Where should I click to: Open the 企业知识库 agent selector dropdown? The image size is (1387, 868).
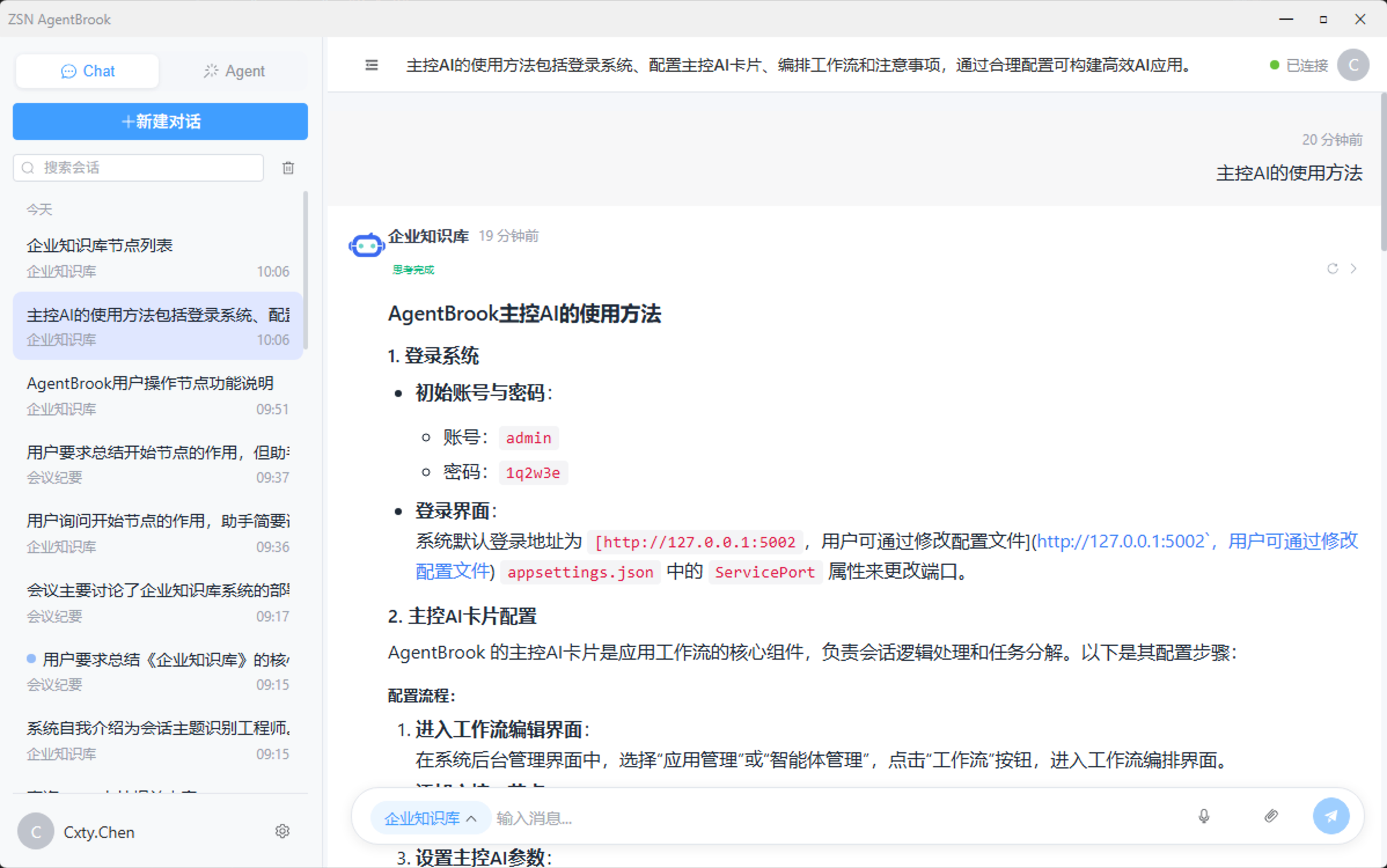tap(430, 818)
